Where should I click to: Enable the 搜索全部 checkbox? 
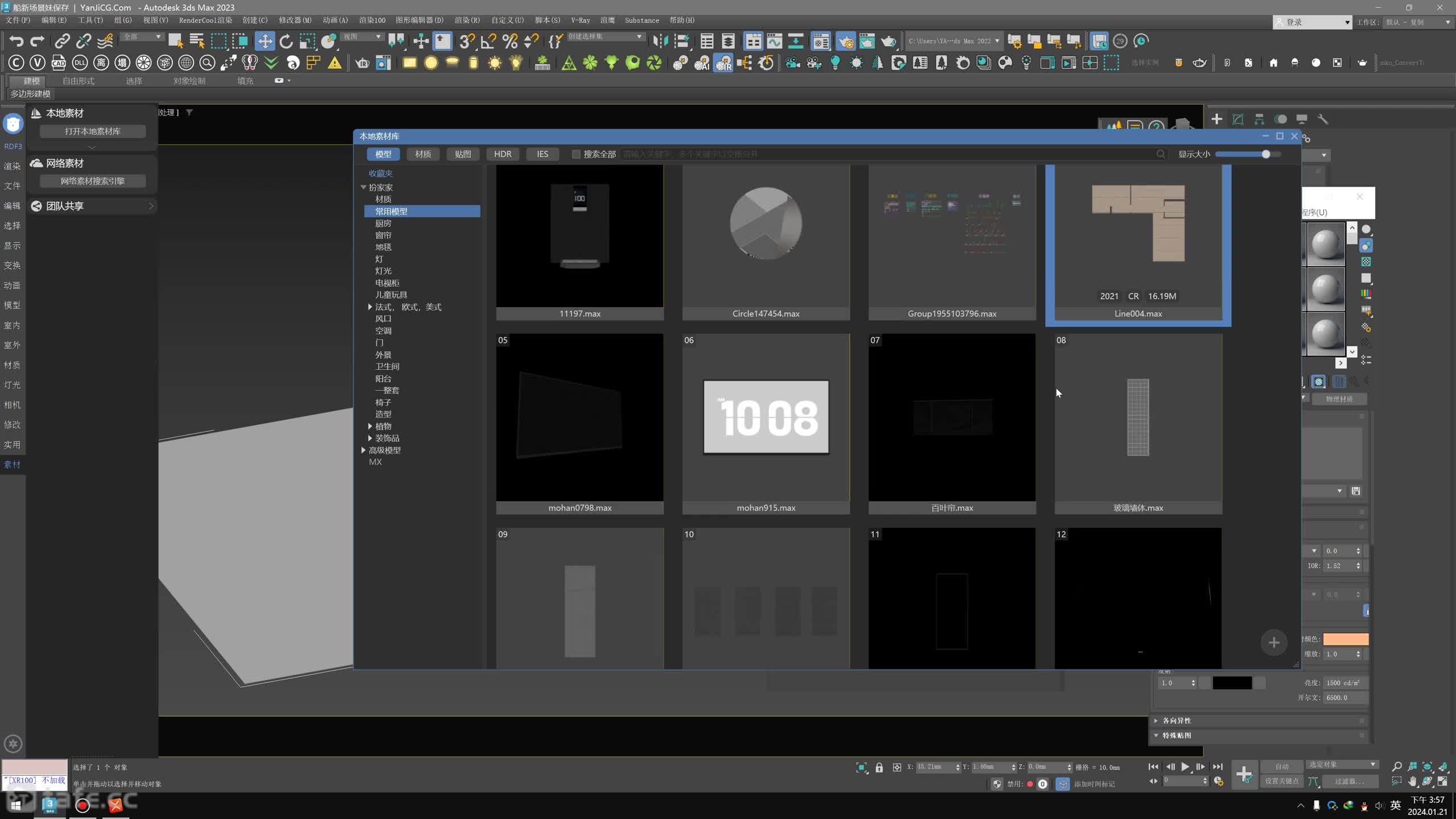pos(576,154)
